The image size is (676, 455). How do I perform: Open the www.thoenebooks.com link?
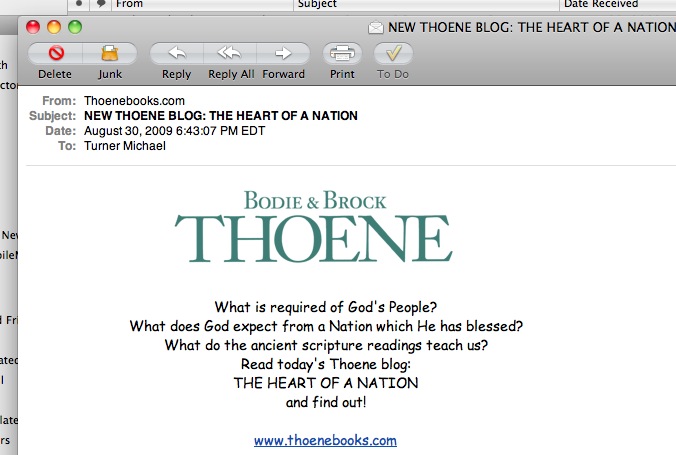[325, 440]
